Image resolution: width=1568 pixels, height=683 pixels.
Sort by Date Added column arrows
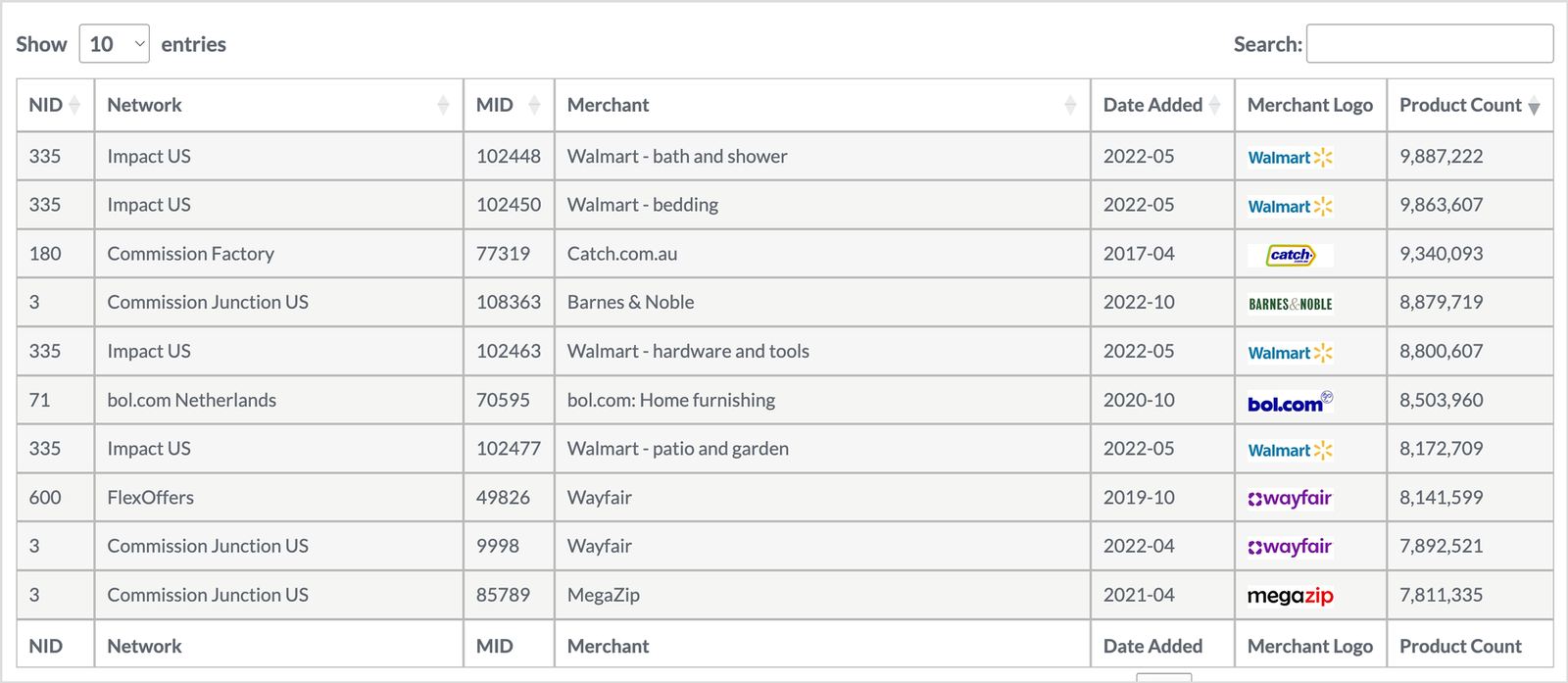(x=1214, y=105)
